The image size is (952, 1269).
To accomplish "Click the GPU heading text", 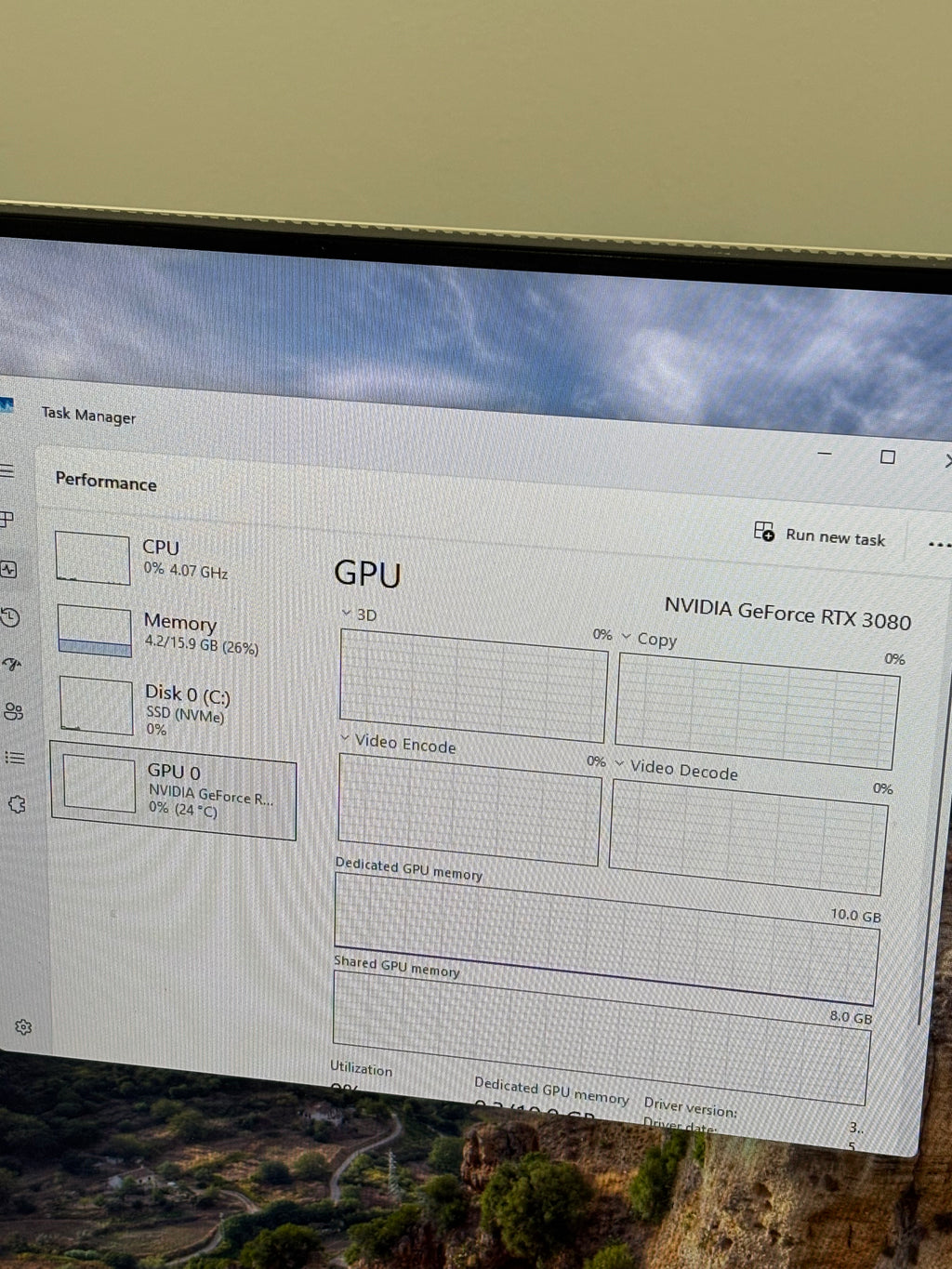I will (367, 574).
